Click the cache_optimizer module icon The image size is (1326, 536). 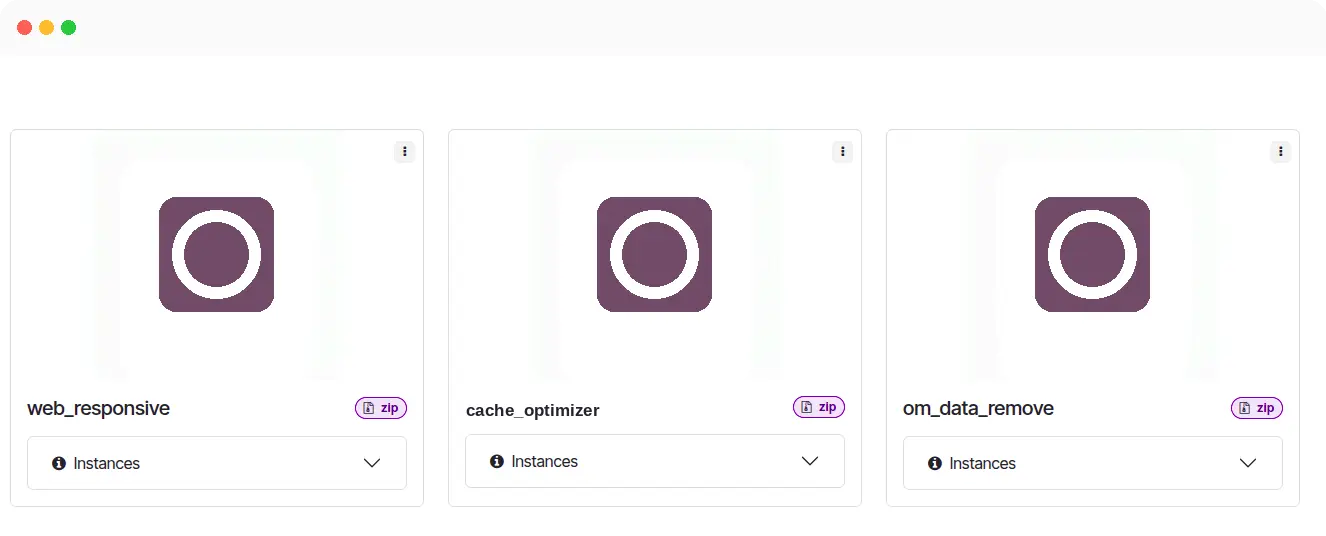point(655,254)
